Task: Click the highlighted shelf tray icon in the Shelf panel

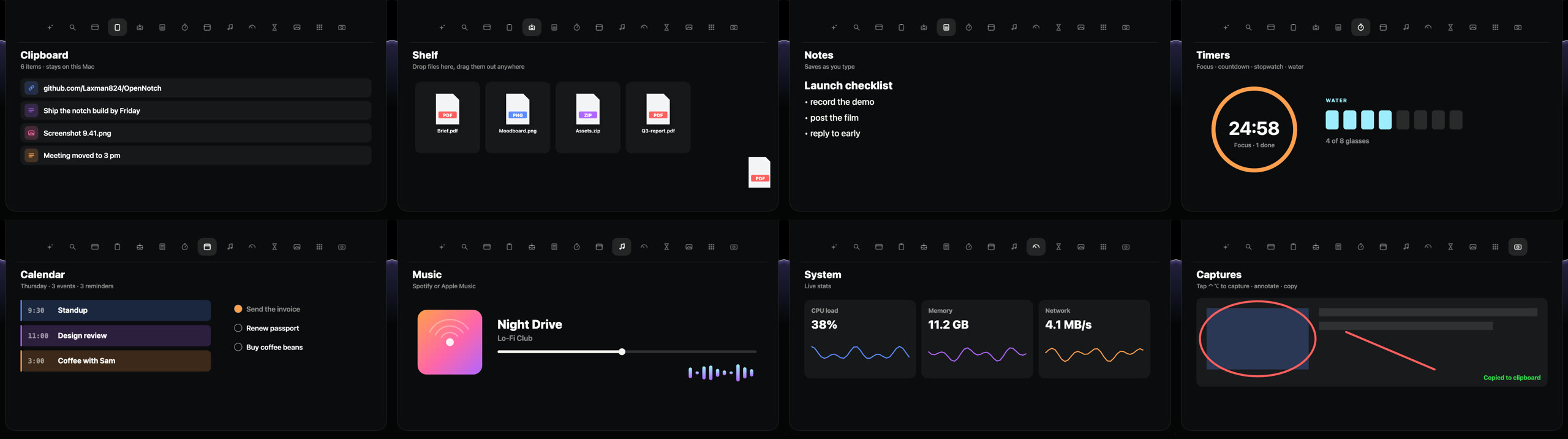Action: [532, 28]
